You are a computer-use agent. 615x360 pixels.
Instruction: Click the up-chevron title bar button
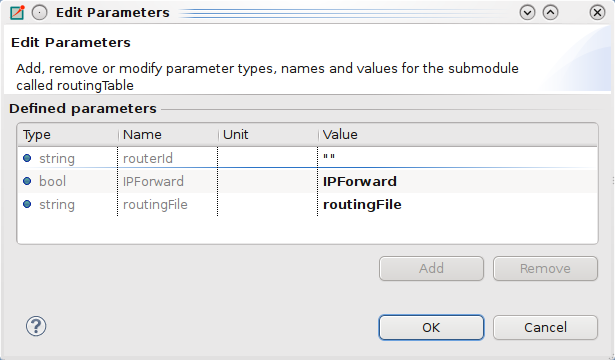tap(550, 13)
